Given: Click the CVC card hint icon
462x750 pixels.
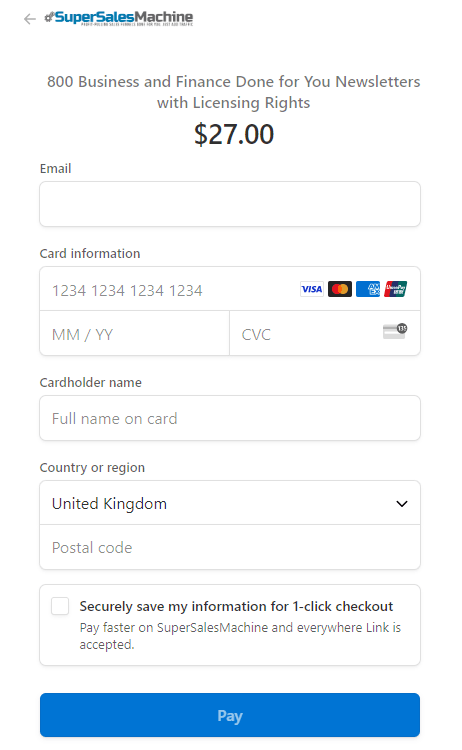Looking at the screenshot, I should tap(395, 331).
